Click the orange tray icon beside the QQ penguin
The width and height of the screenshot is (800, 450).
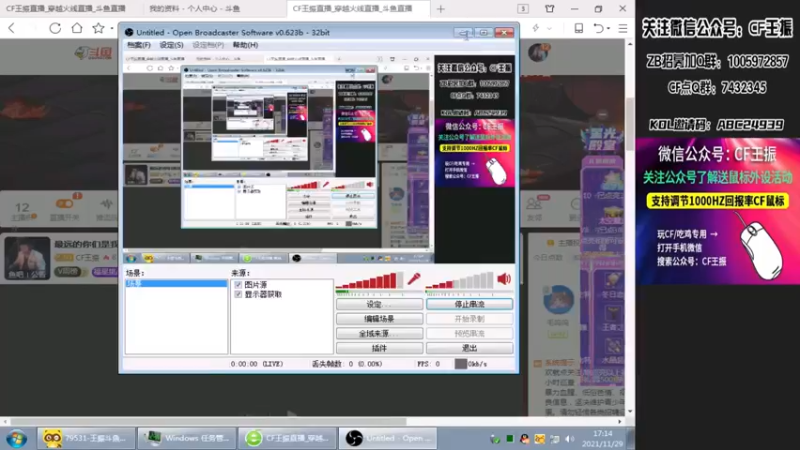pyautogui.click(x=539, y=439)
